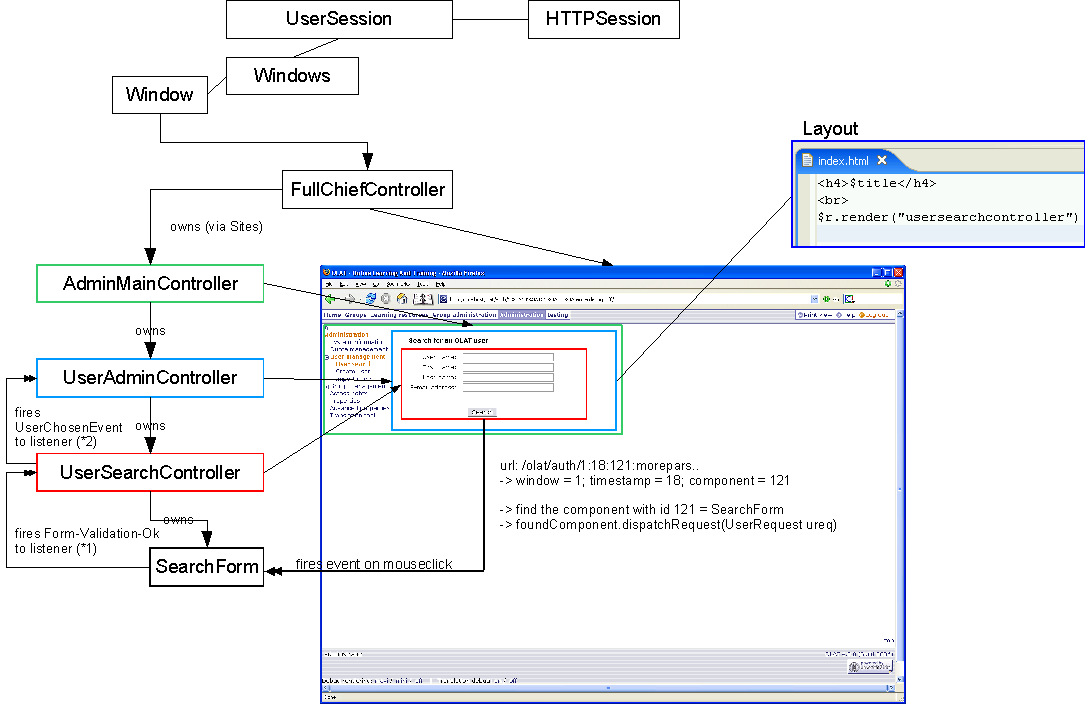Click the powered-by logo at page bottom
Image resolution: width=1088 pixels, height=706 pixels.
(x=869, y=666)
